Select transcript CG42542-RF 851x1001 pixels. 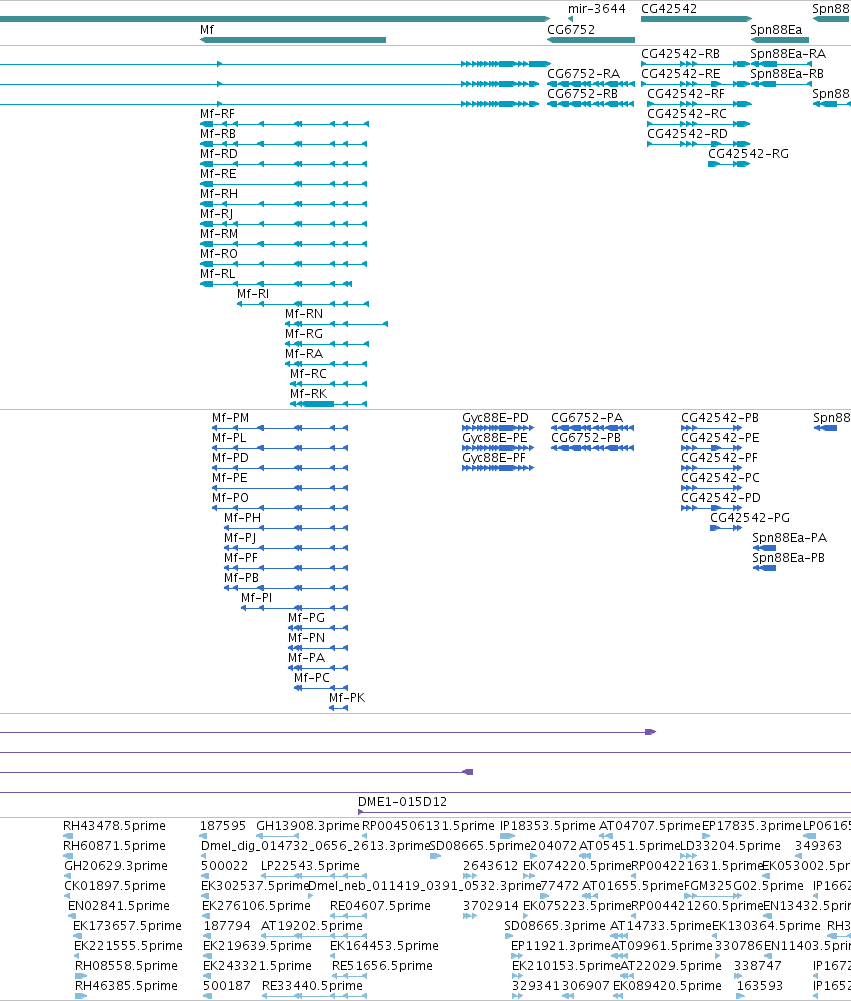(x=700, y=104)
